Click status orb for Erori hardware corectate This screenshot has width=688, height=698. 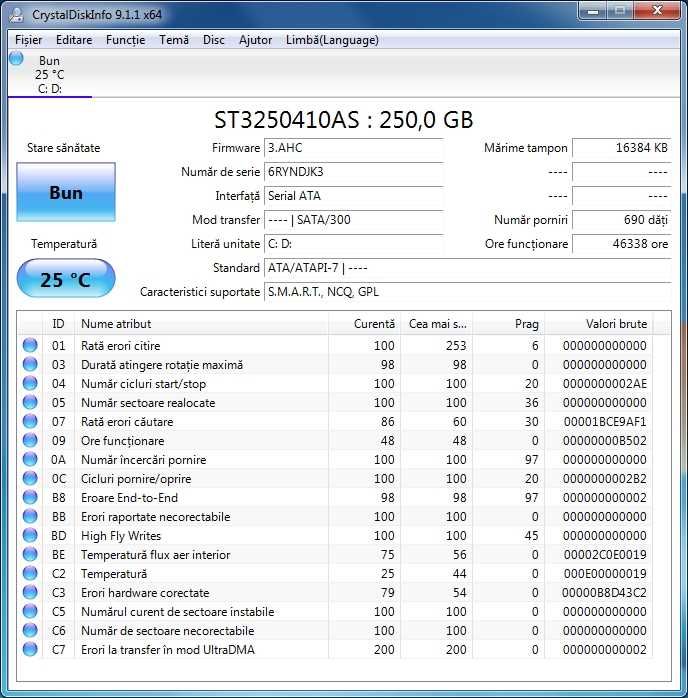30,592
